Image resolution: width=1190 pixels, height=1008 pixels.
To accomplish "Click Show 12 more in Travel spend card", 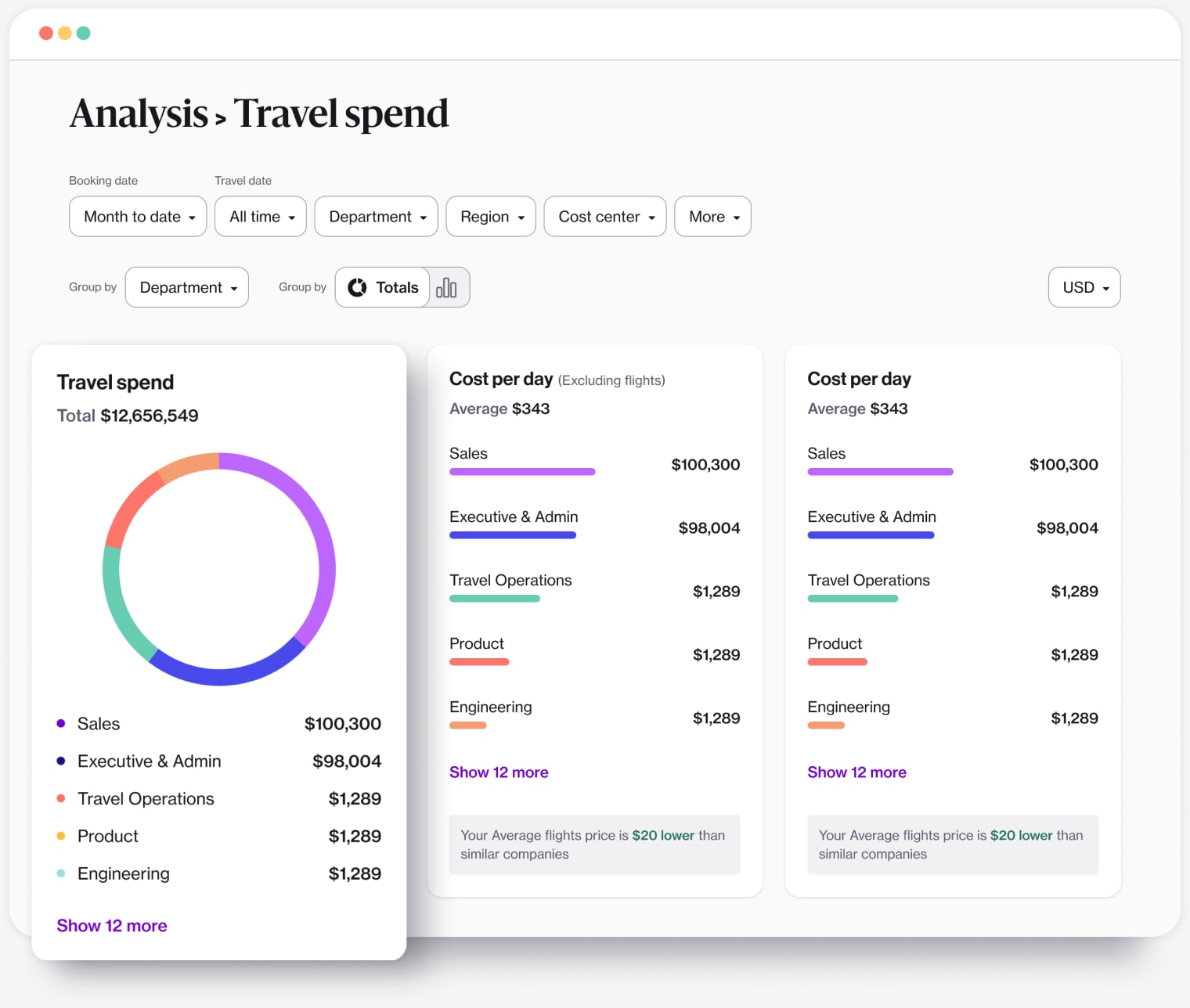I will click(112, 926).
